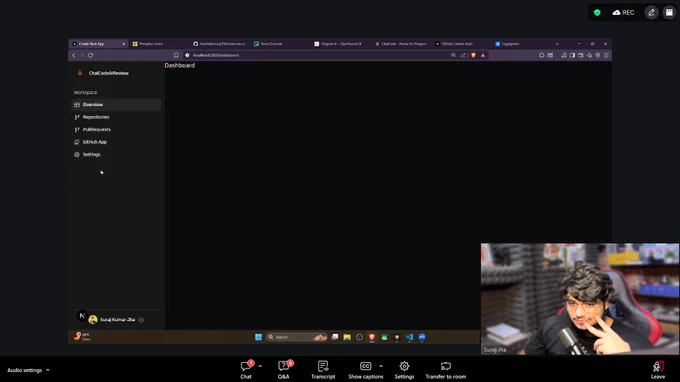The width and height of the screenshot is (680, 382).
Task: Open the Zoom app from the taskbar
Action: pos(422,337)
